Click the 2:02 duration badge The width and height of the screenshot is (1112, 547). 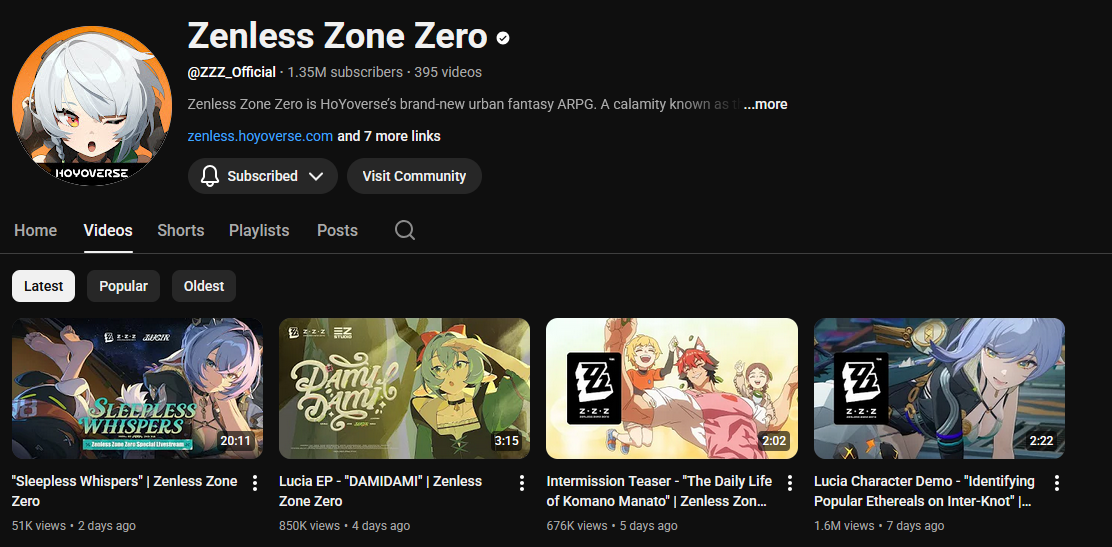(774, 441)
